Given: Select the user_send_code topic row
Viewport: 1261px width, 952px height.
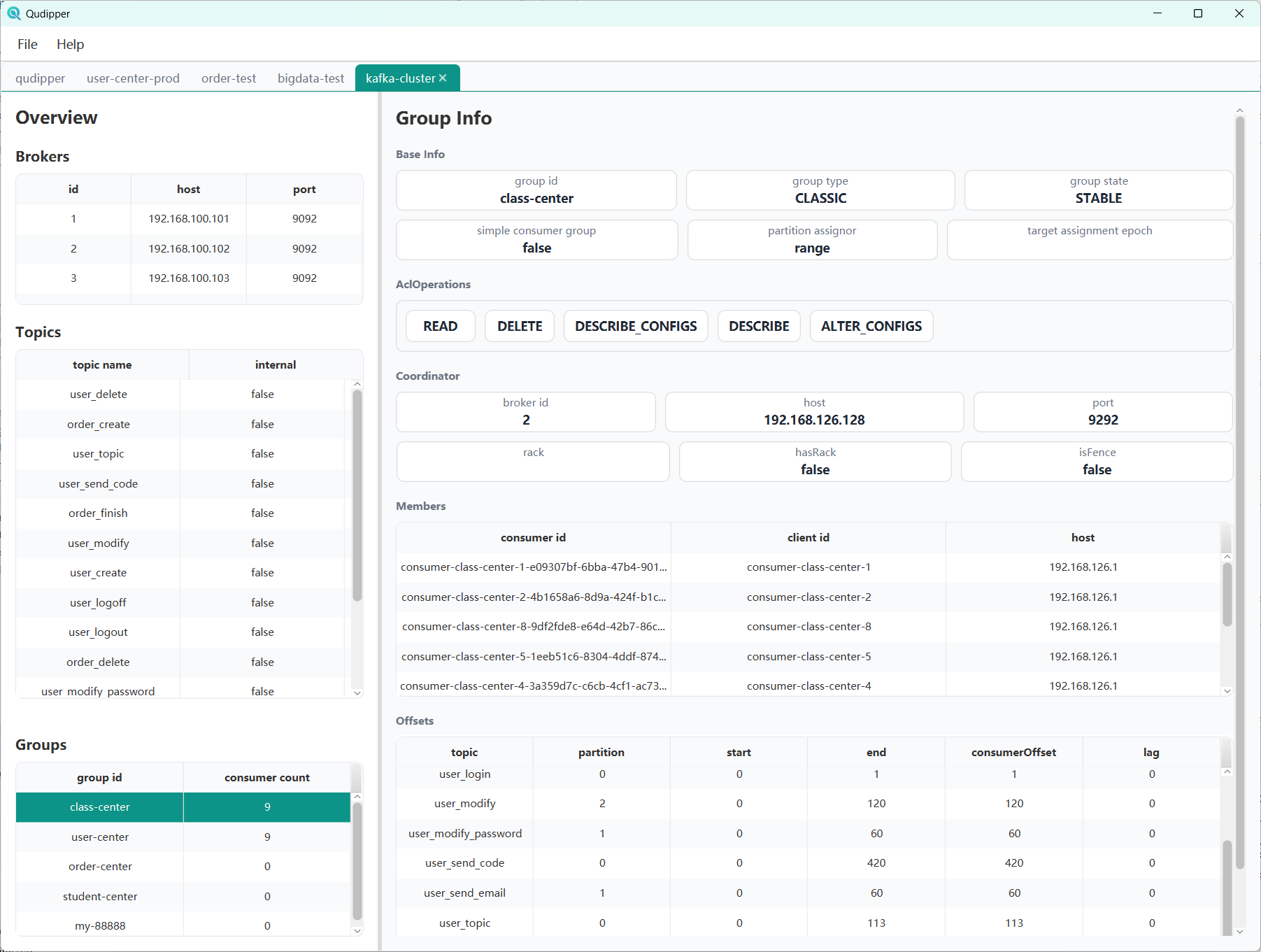Looking at the screenshot, I should tap(99, 483).
